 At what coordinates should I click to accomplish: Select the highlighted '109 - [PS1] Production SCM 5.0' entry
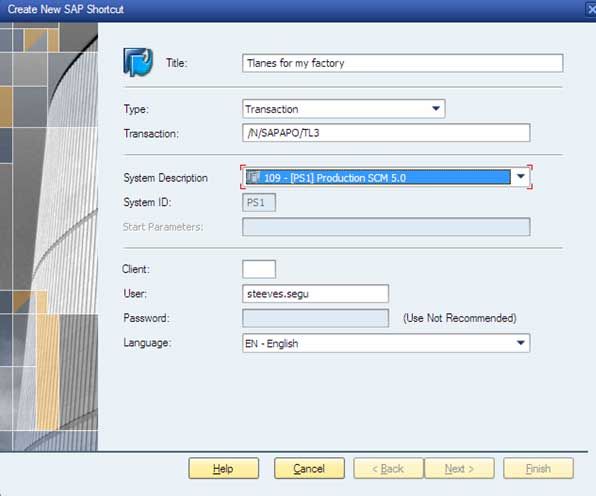[x=378, y=177]
